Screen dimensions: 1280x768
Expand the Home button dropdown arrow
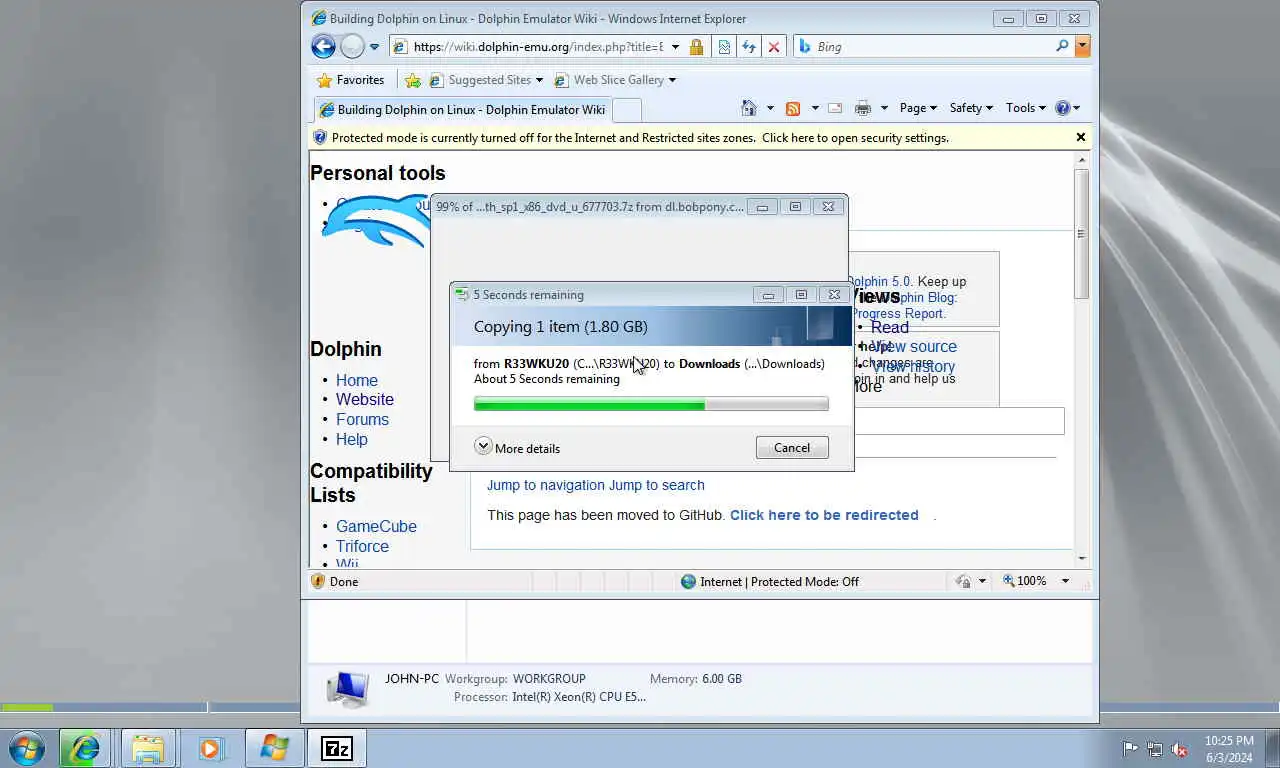770,108
